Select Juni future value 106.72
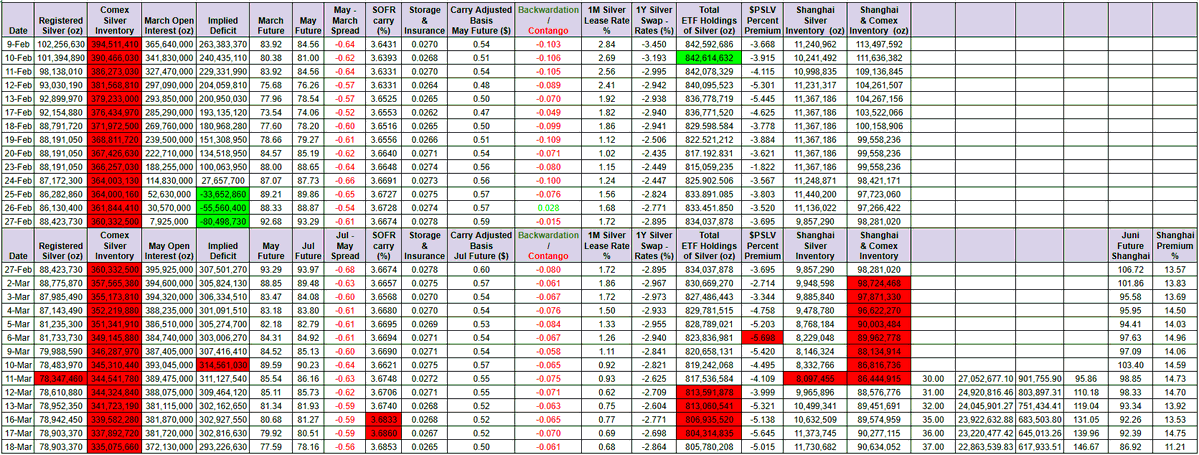Viewport: 1199px width, 455px height. coord(1131,270)
